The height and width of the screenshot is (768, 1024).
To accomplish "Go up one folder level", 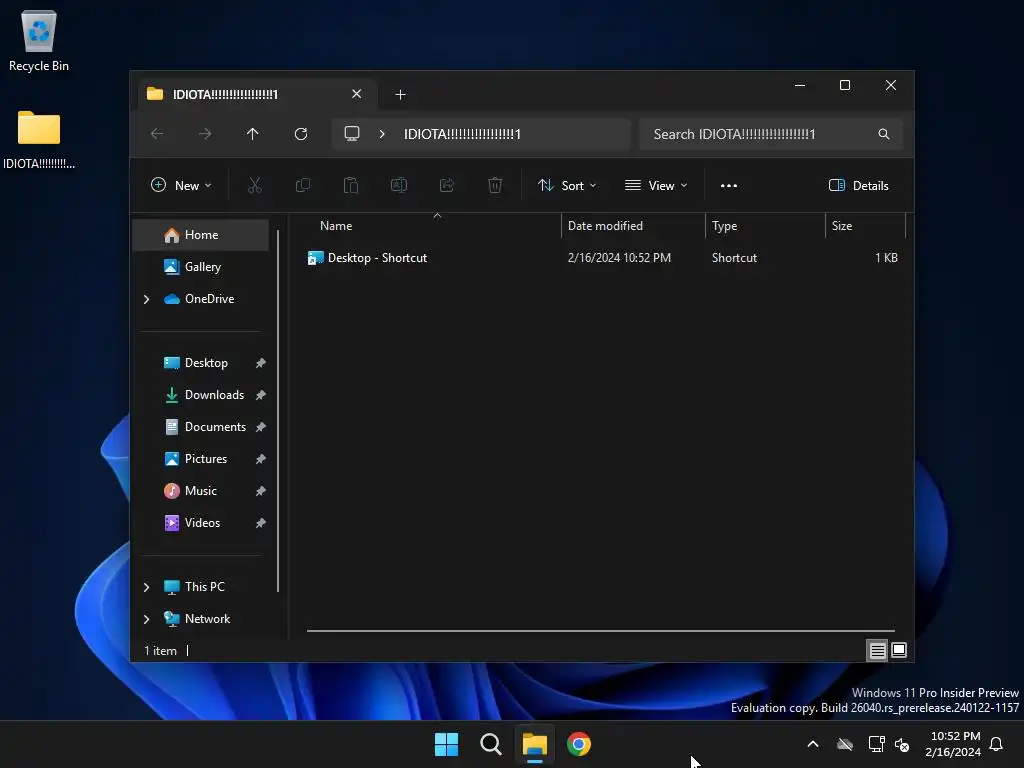I will point(253,134).
